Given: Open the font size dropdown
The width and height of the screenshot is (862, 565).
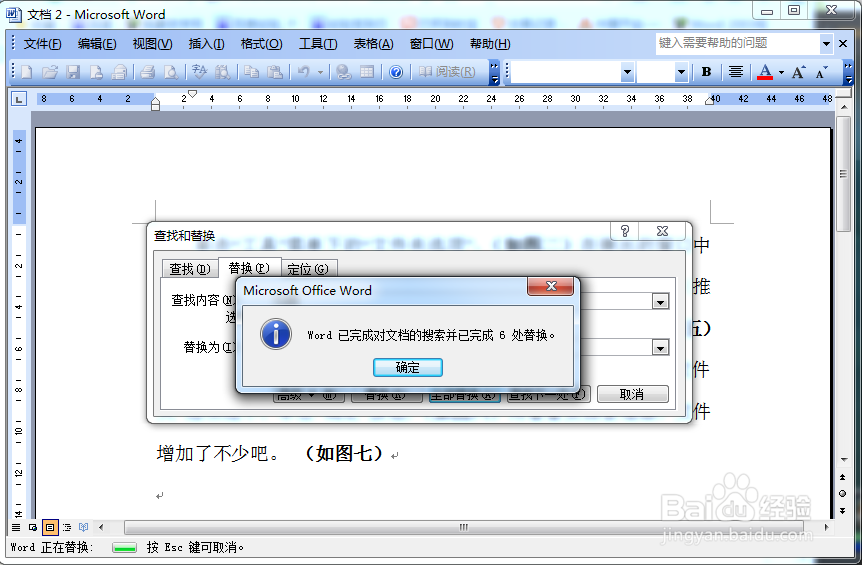Looking at the screenshot, I should [681, 72].
